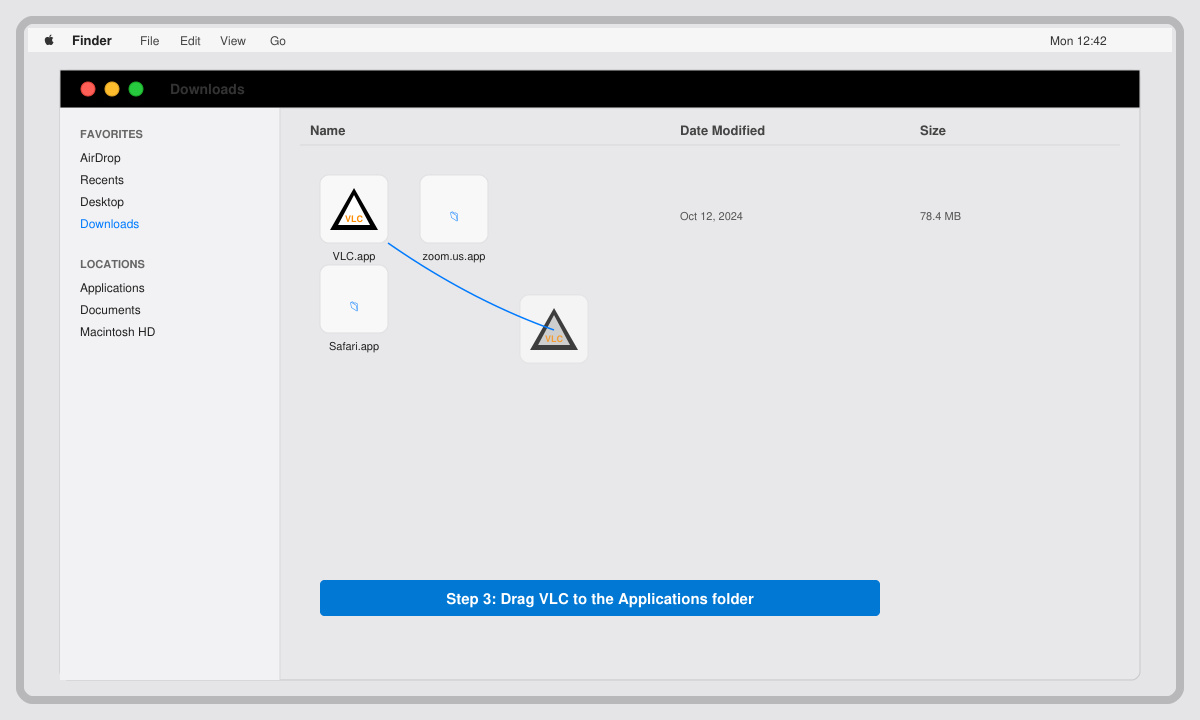
Task: Open the Apple menu logo
Action: [x=49, y=41]
